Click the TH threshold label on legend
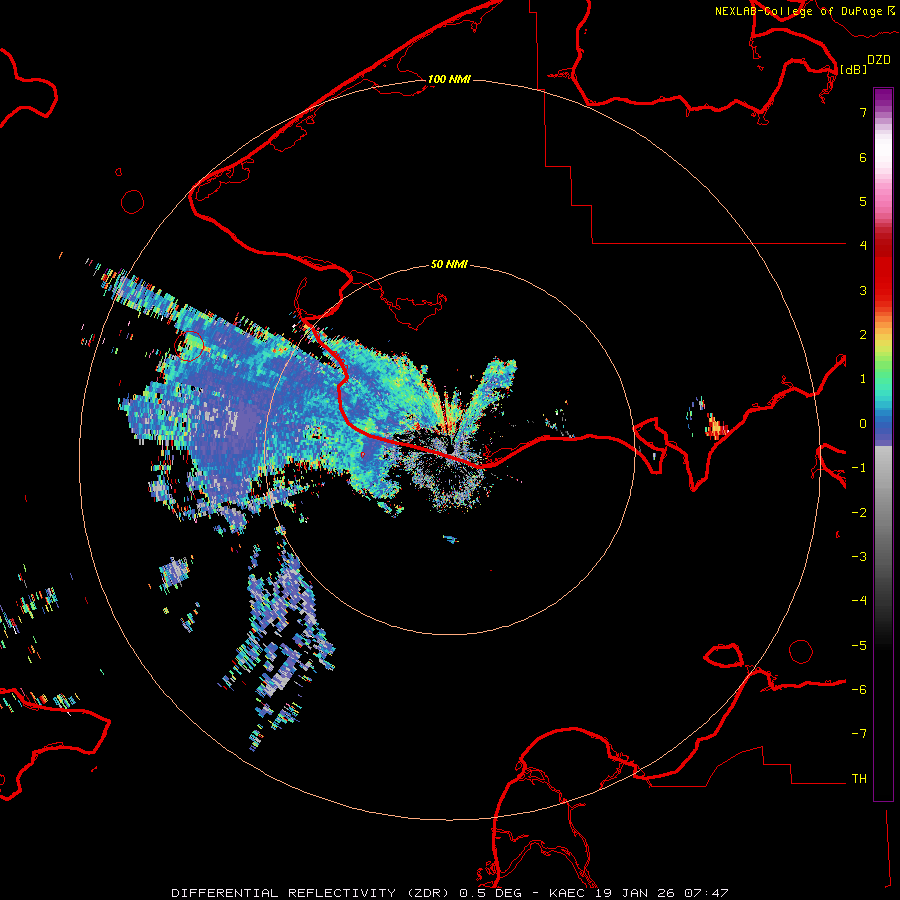The height and width of the screenshot is (900, 900). tap(859, 779)
